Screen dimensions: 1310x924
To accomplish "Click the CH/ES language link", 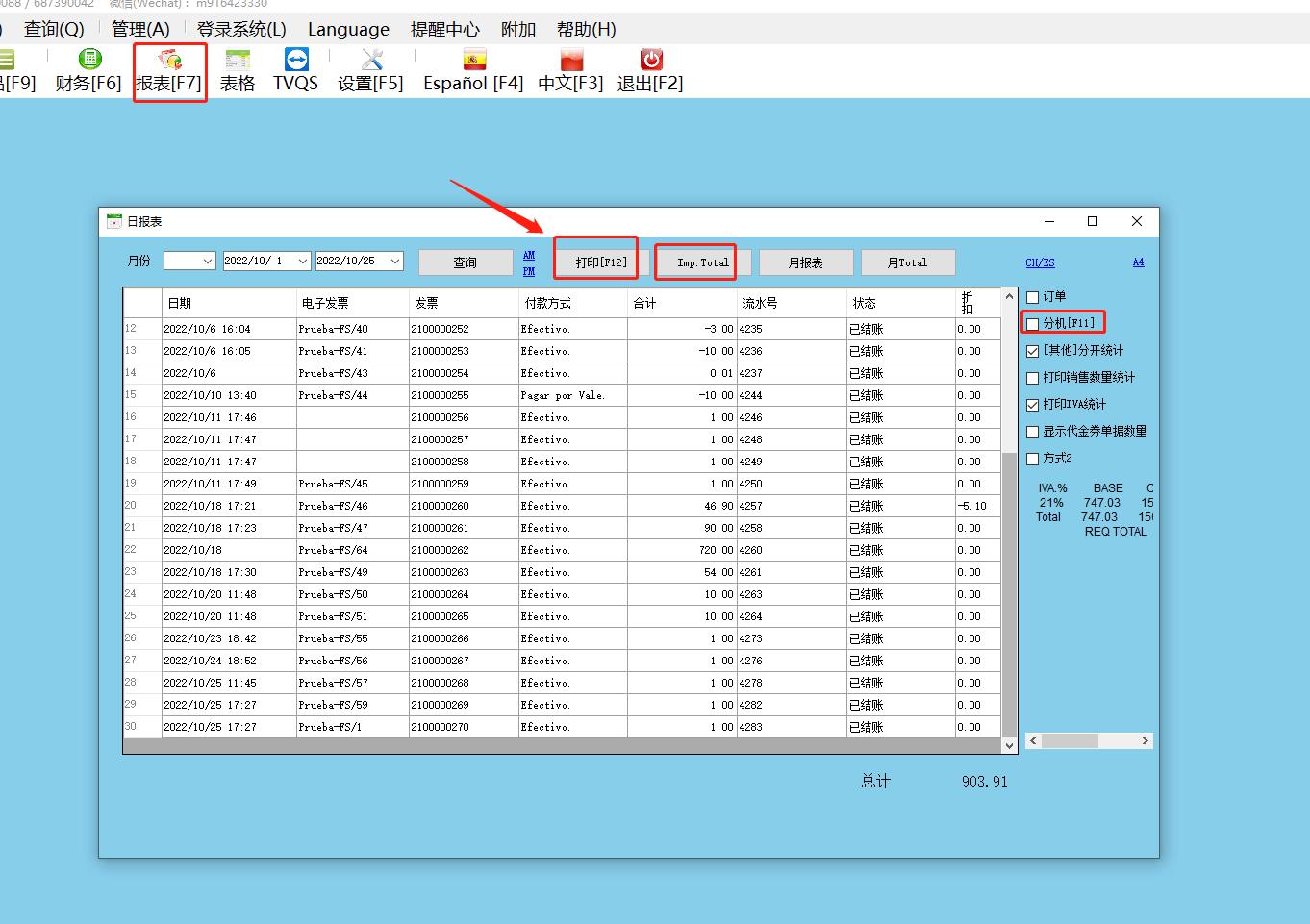I will [x=1040, y=262].
